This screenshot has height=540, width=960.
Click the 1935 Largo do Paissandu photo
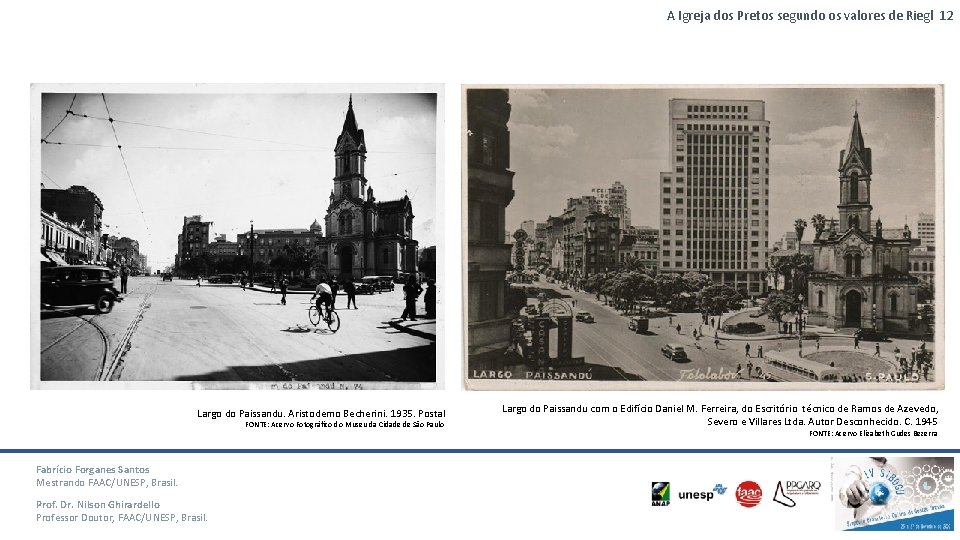coord(238,236)
